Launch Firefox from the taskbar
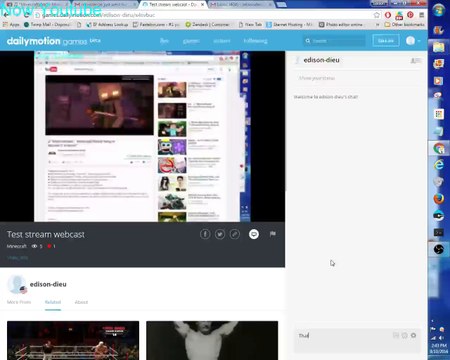This screenshot has width=450, height=360. click(x=439, y=199)
